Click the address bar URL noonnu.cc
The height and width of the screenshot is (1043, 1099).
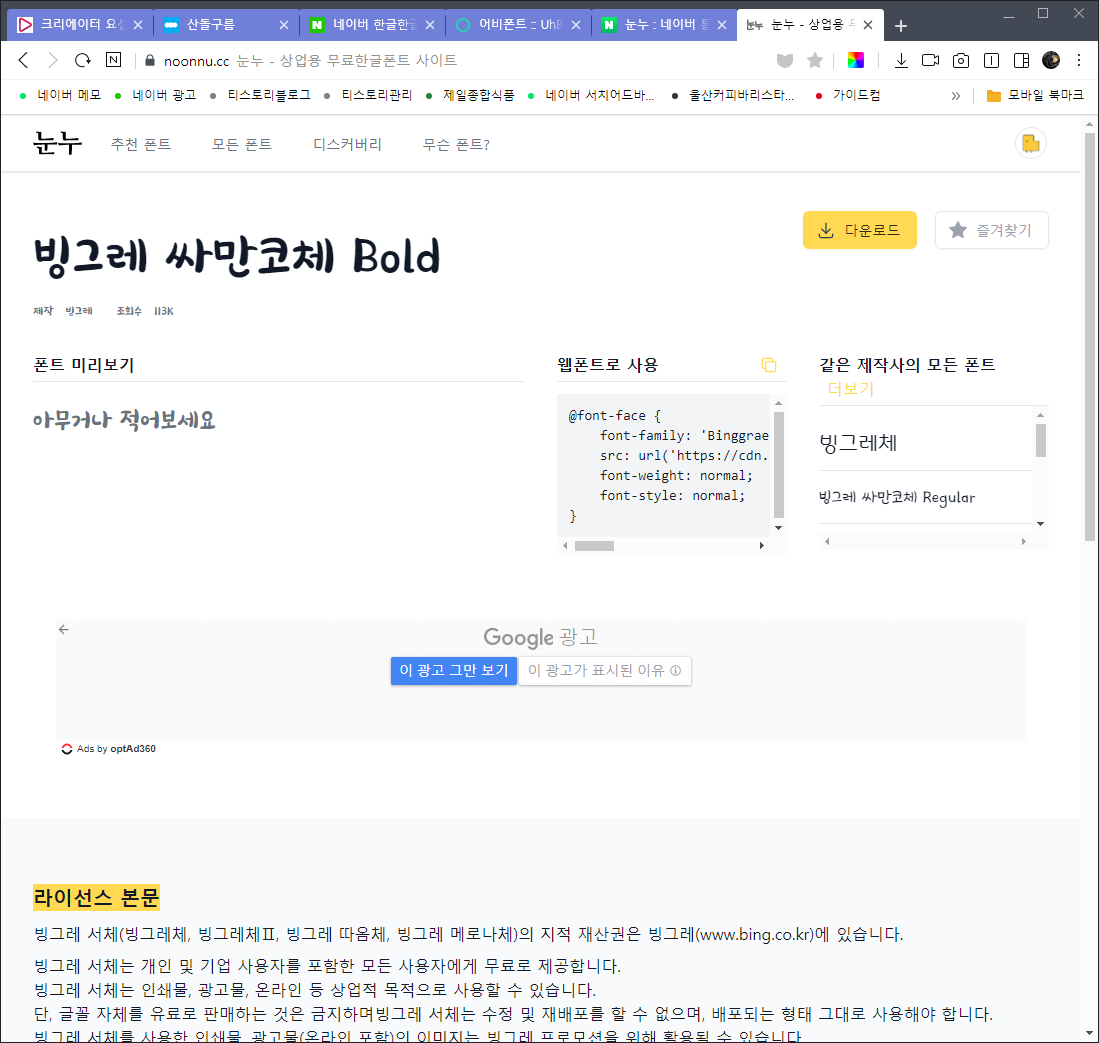point(196,61)
